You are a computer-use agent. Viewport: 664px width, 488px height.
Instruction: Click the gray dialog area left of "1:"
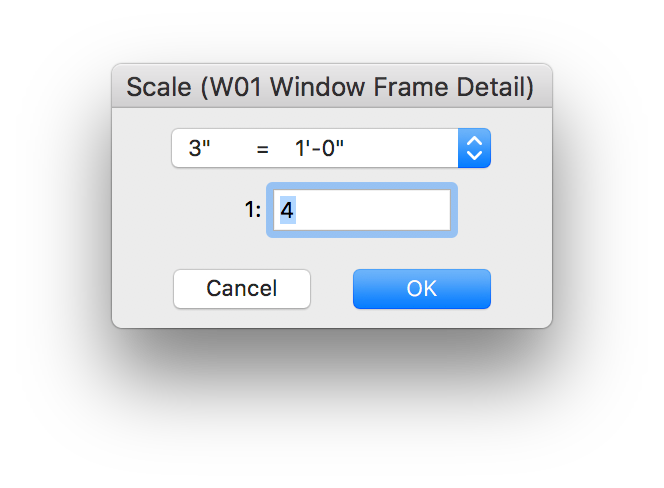click(180, 210)
